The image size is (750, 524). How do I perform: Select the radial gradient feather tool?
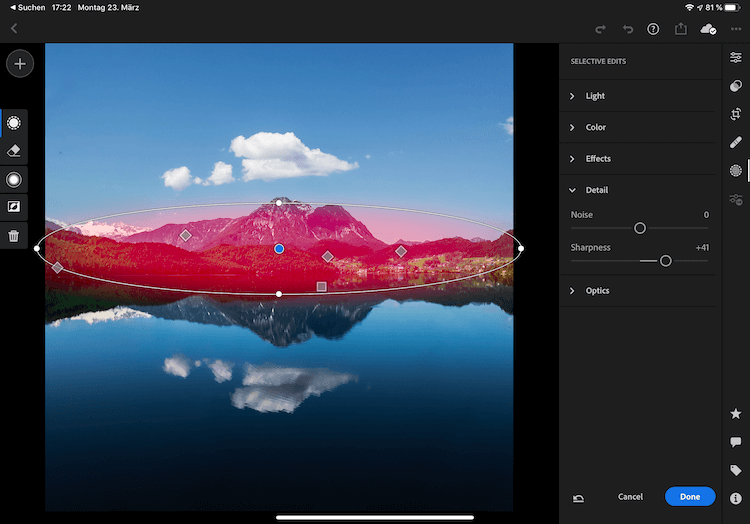pyautogui.click(x=14, y=180)
